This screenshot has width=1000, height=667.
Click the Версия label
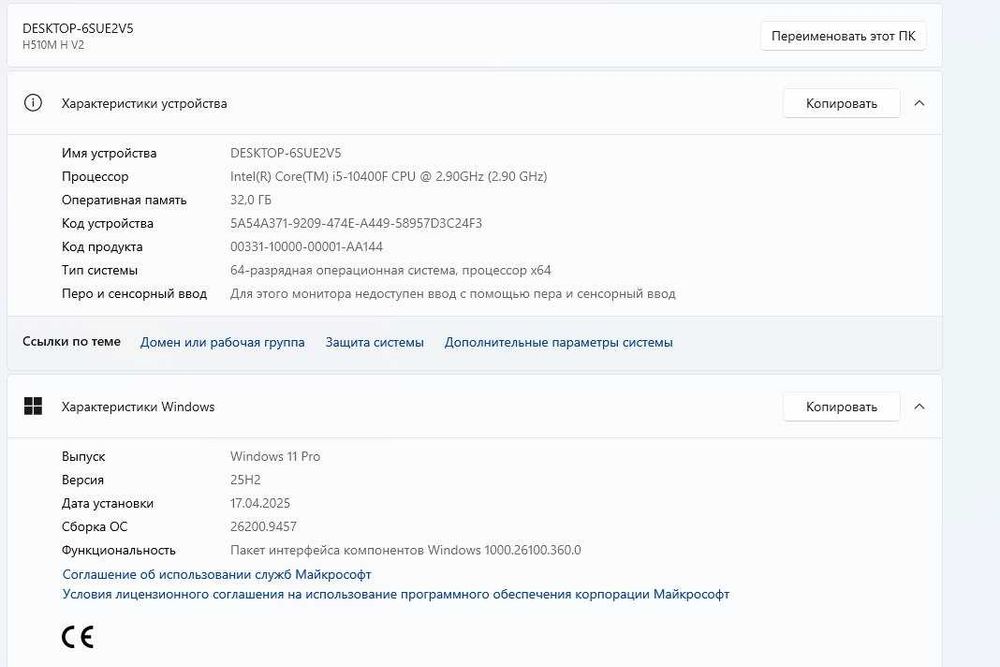[x=83, y=480]
